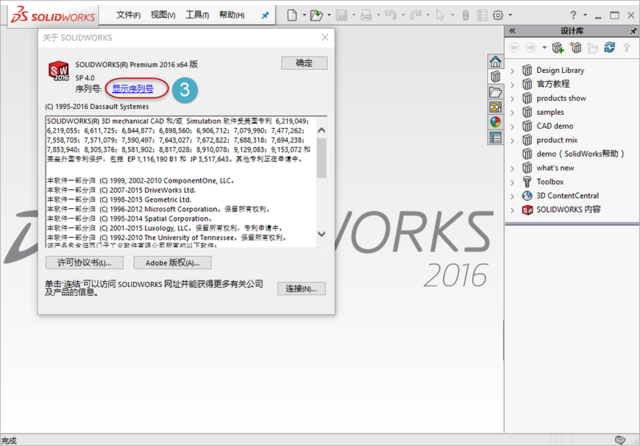The image size is (640, 446).
Task: Open the View Palette task pane tab
Action: pyautogui.click(x=496, y=107)
